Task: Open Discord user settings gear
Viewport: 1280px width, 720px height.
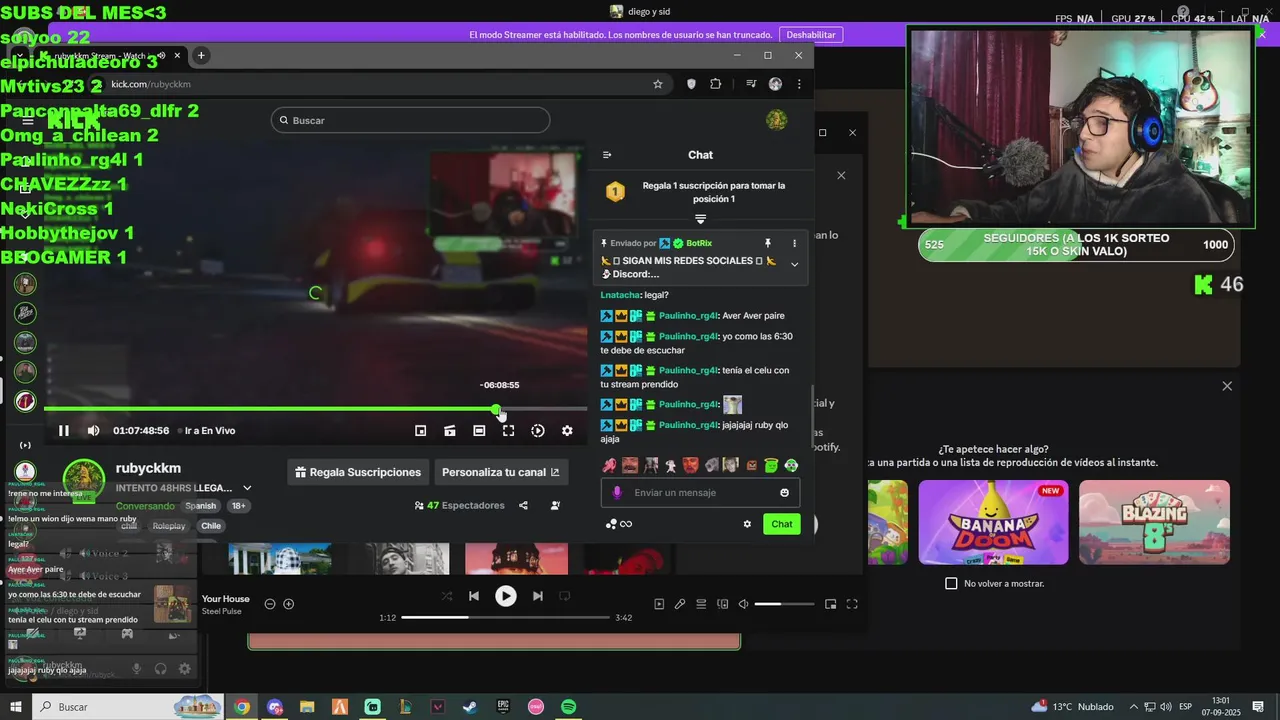Action: tap(184, 668)
